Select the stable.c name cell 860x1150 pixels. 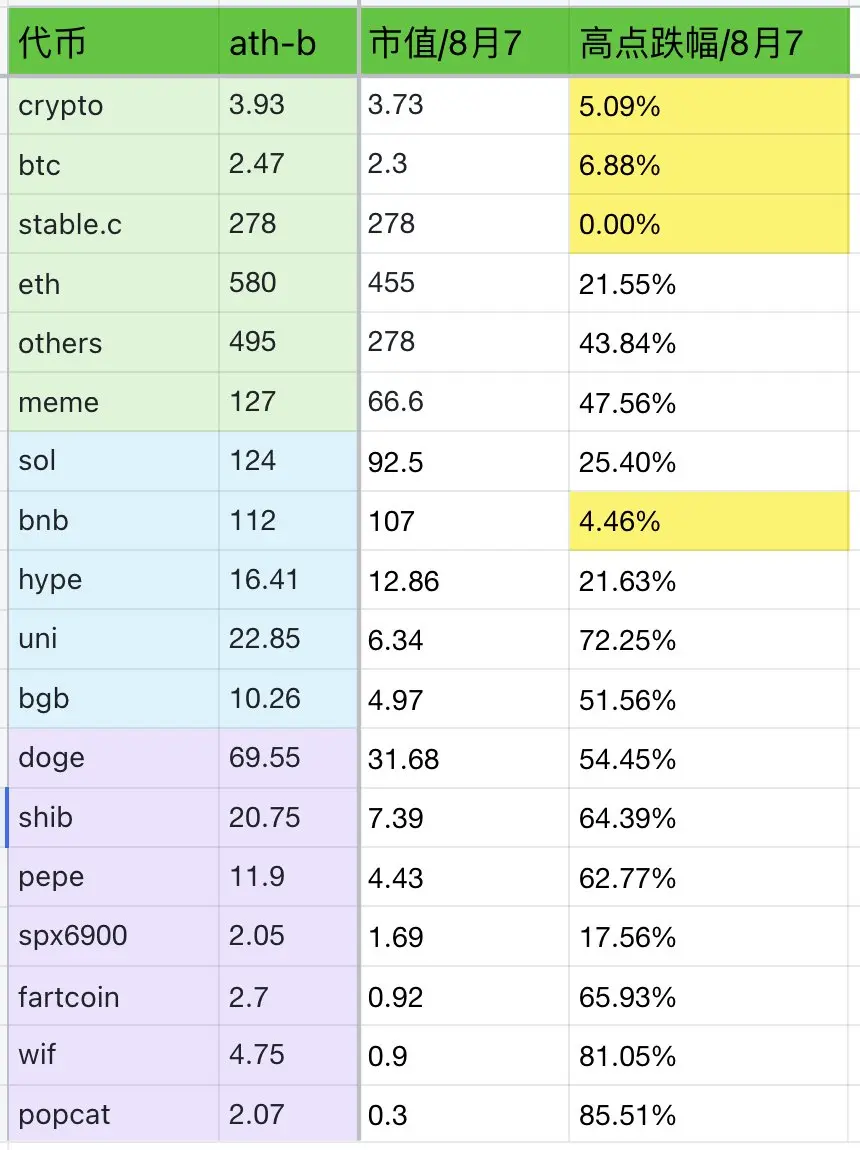click(114, 224)
